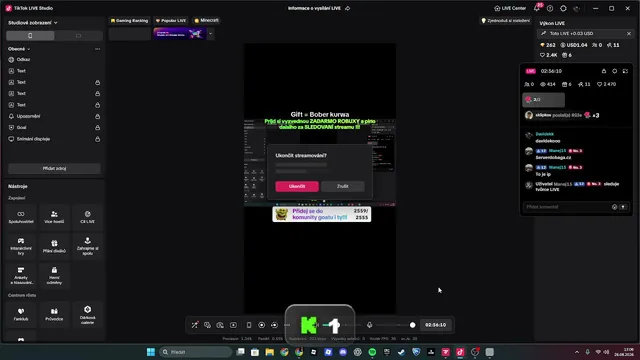The height and width of the screenshot is (360, 640).
Task: Open the Cíl LIVE tool
Action: click(87, 217)
